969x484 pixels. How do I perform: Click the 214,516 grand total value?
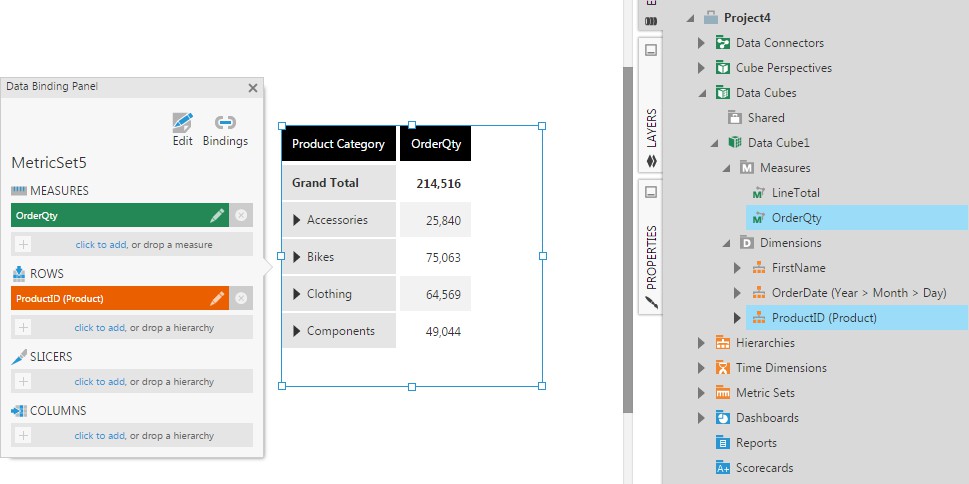pyautogui.click(x=438, y=184)
